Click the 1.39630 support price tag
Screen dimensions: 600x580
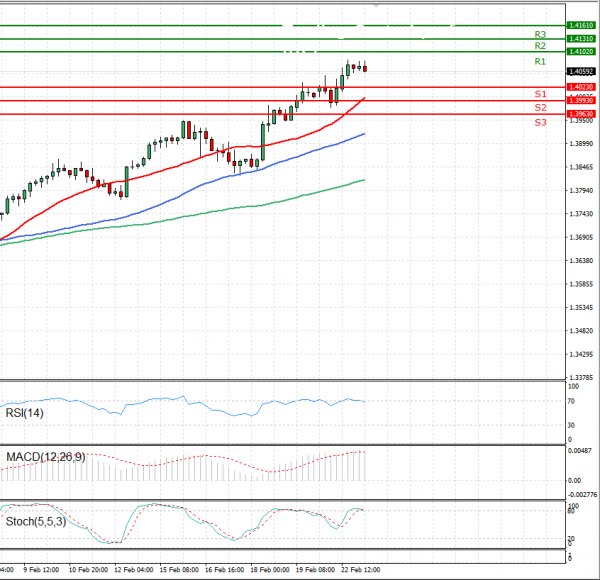tap(581, 114)
